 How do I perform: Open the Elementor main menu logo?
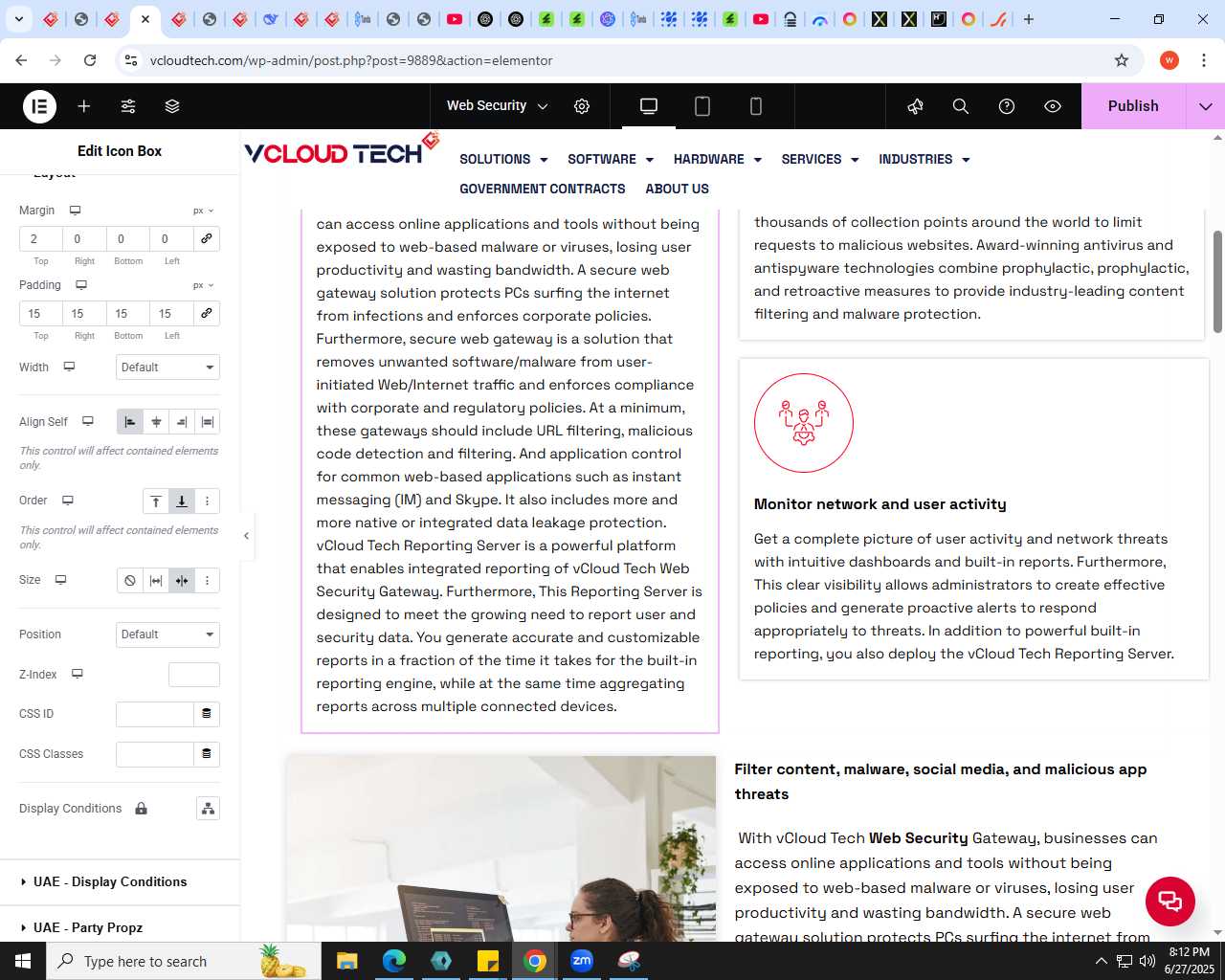[x=39, y=106]
